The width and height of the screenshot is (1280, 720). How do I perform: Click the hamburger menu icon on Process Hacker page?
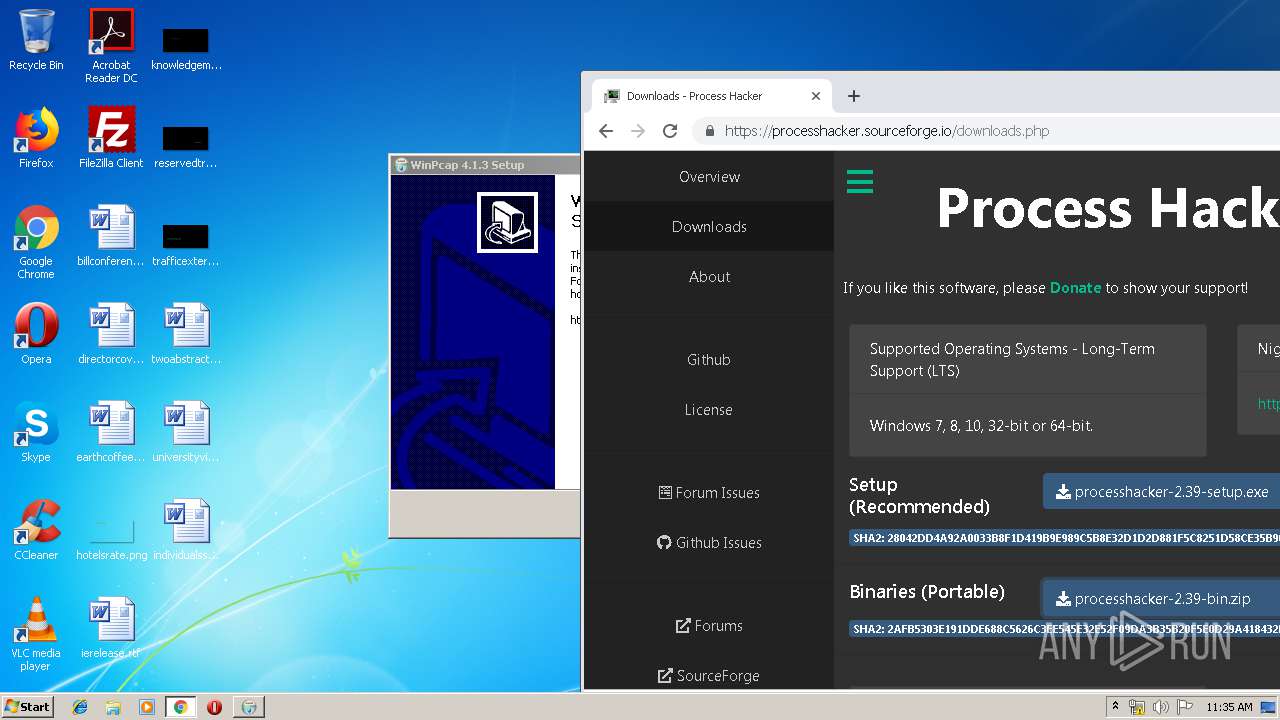coord(860,181)
